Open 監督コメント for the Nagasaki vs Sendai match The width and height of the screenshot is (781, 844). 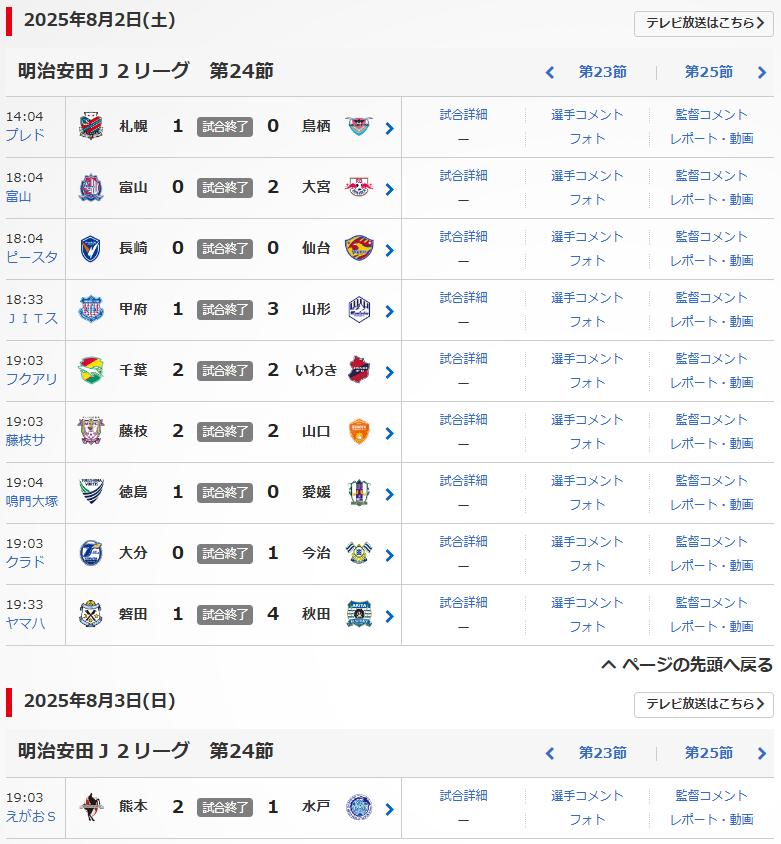pos(711,237)
